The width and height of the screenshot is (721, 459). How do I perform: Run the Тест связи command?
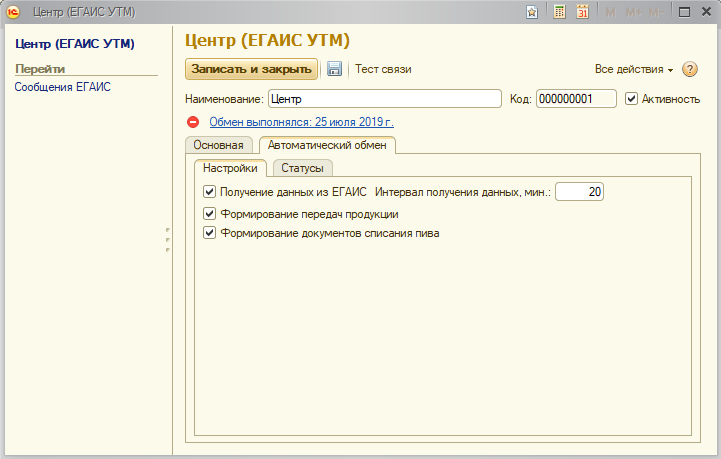[383, 69]
